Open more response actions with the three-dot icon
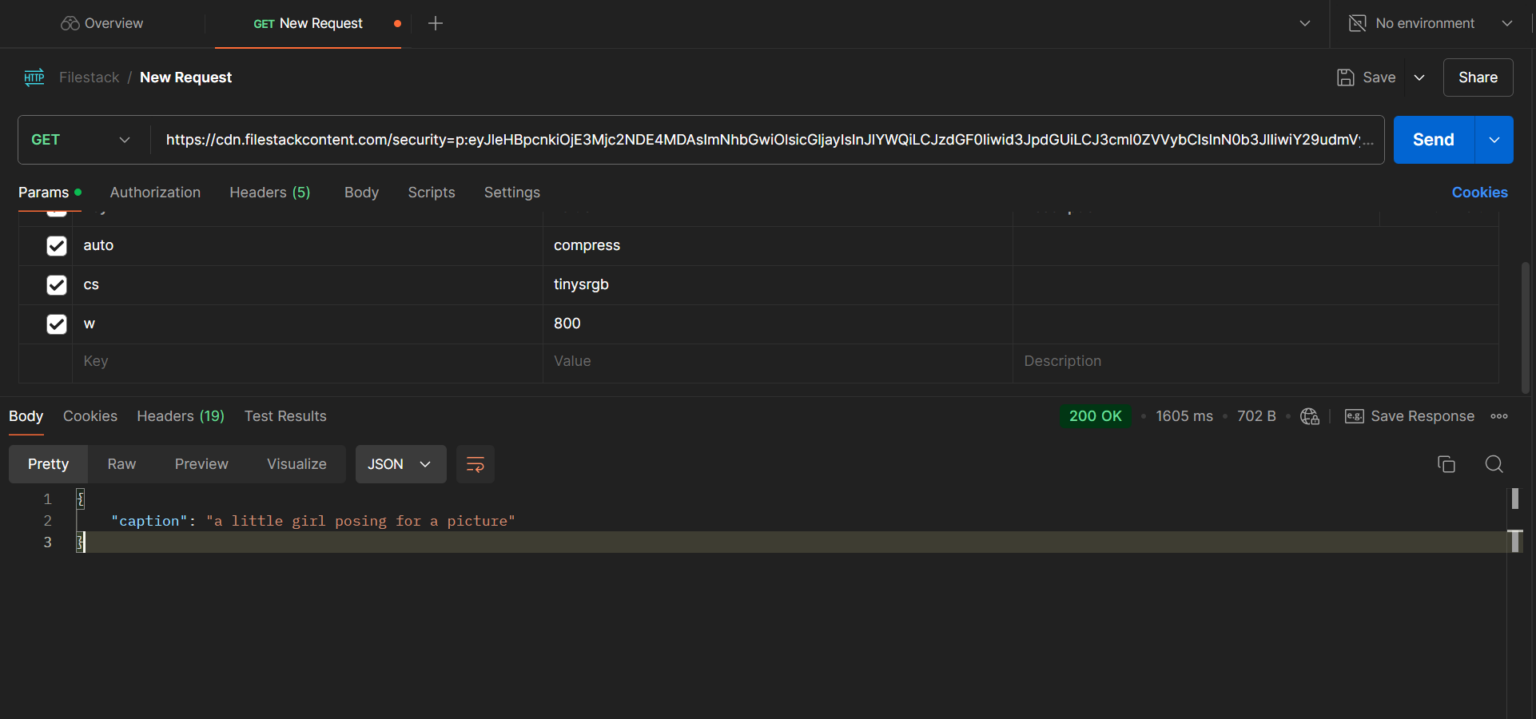Viewport: 1536px width, 719px height. [x=1499, y=416]
